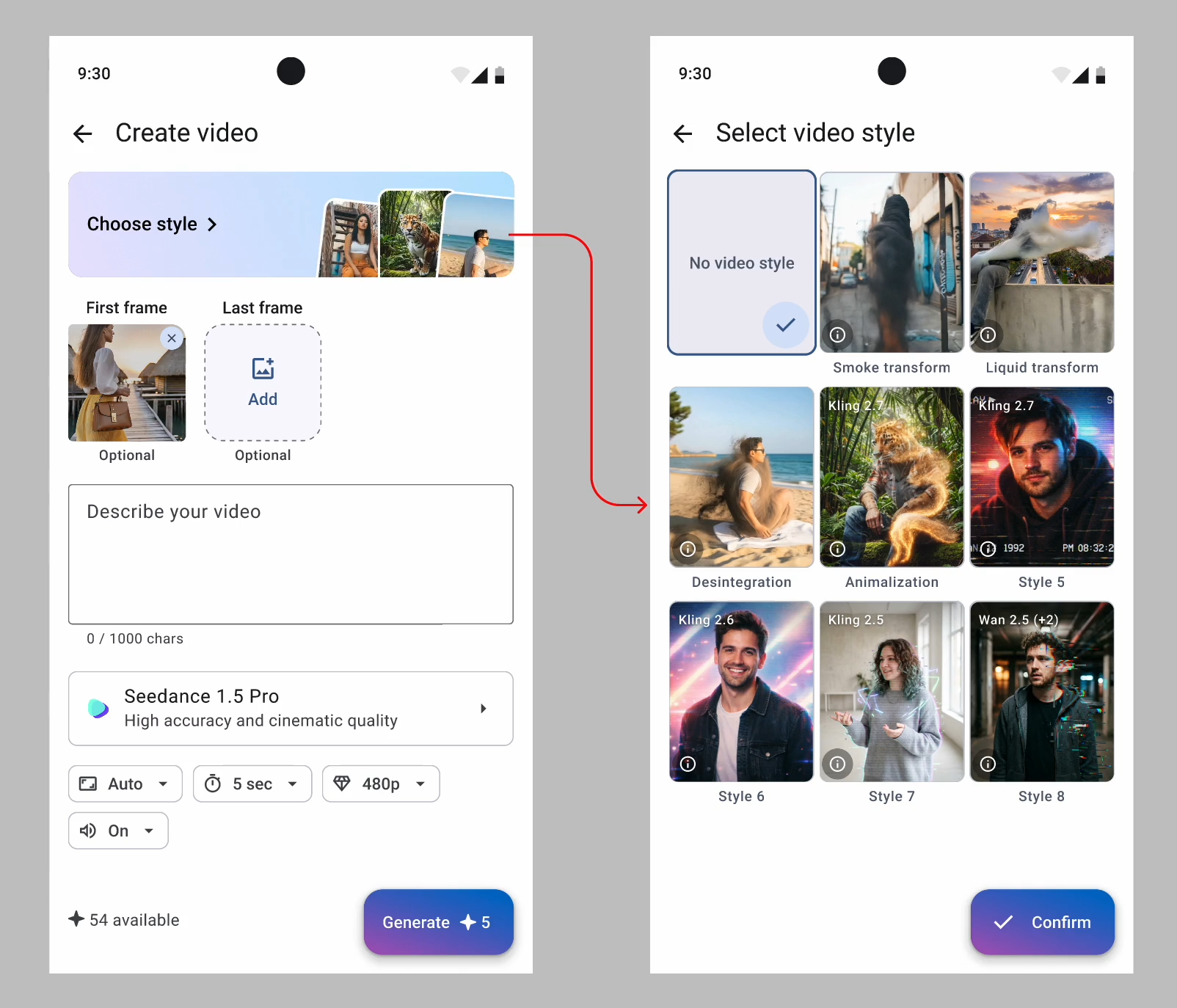
Task: Click the 'First frame' label
Action: [x=127, y=308]
